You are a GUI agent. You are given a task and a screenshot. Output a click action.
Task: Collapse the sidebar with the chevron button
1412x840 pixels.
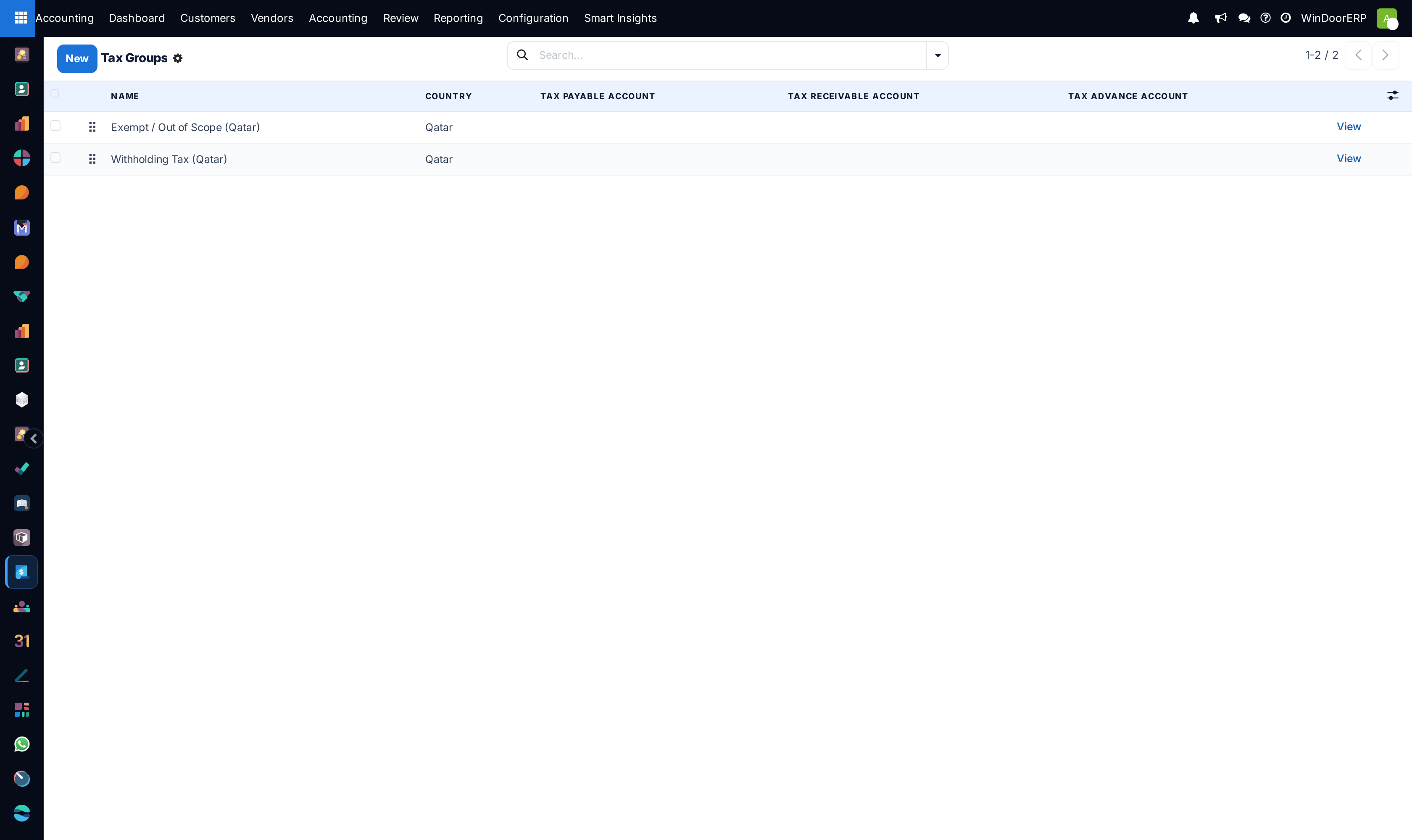(x=34, y=438)
